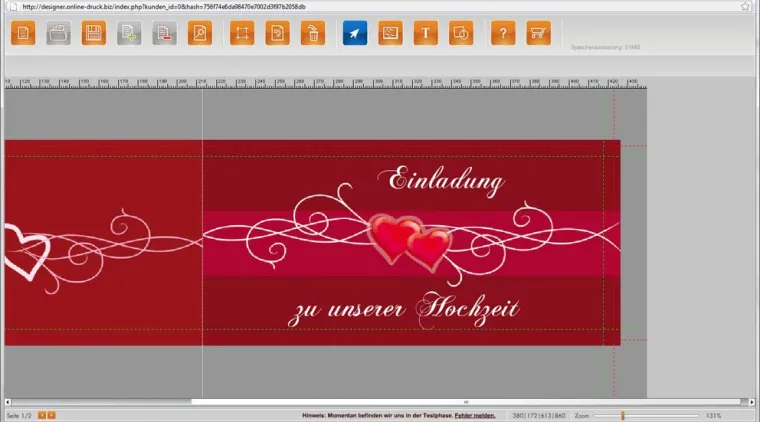This screenshot has height=422, width=760.
Task: Click the horizontal scrollbar thumb
Action: tap(465, 402)
